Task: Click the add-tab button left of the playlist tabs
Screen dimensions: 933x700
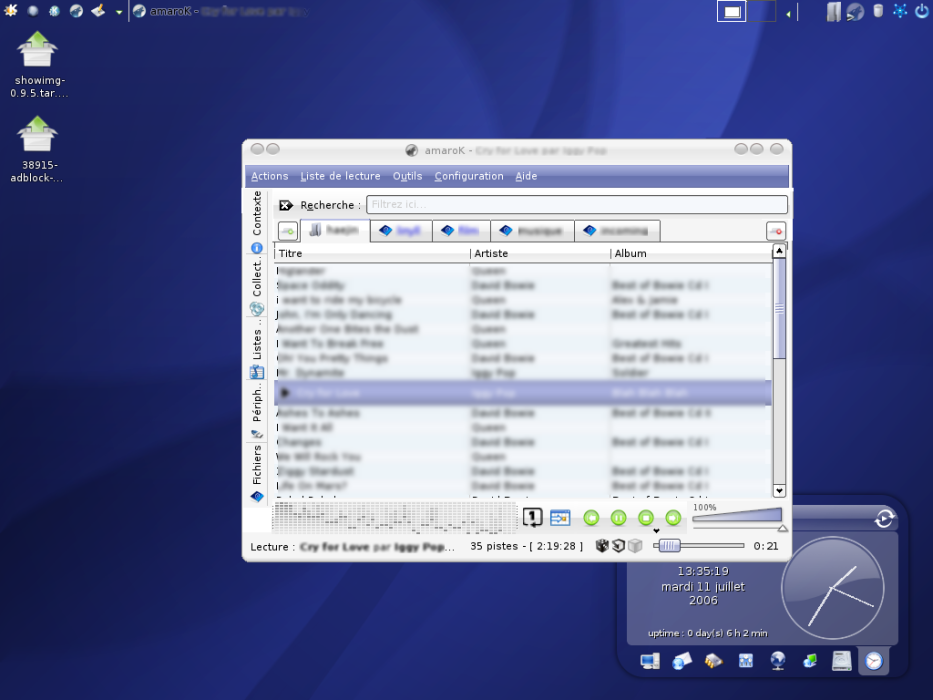Action: pos(288,231)
